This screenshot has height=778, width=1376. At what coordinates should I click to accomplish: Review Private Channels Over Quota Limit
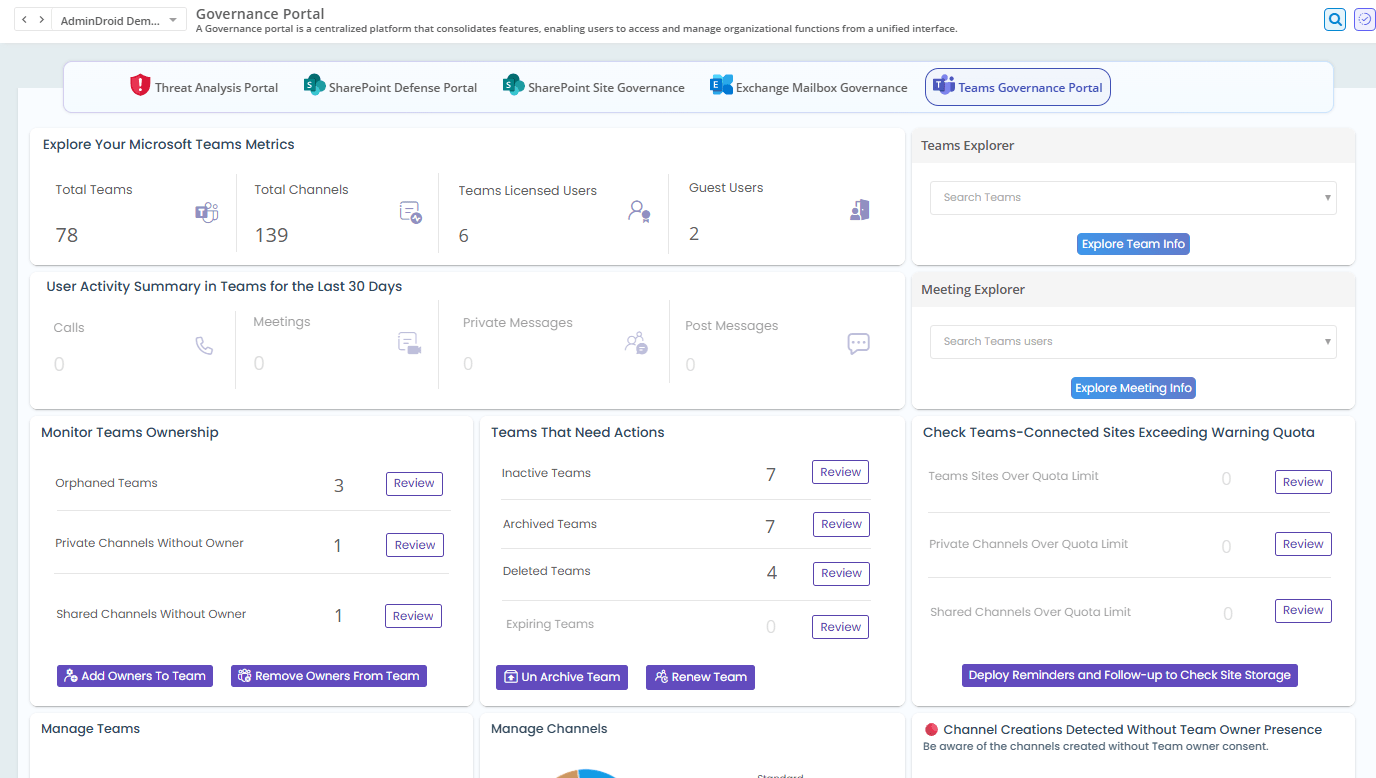1303,544
